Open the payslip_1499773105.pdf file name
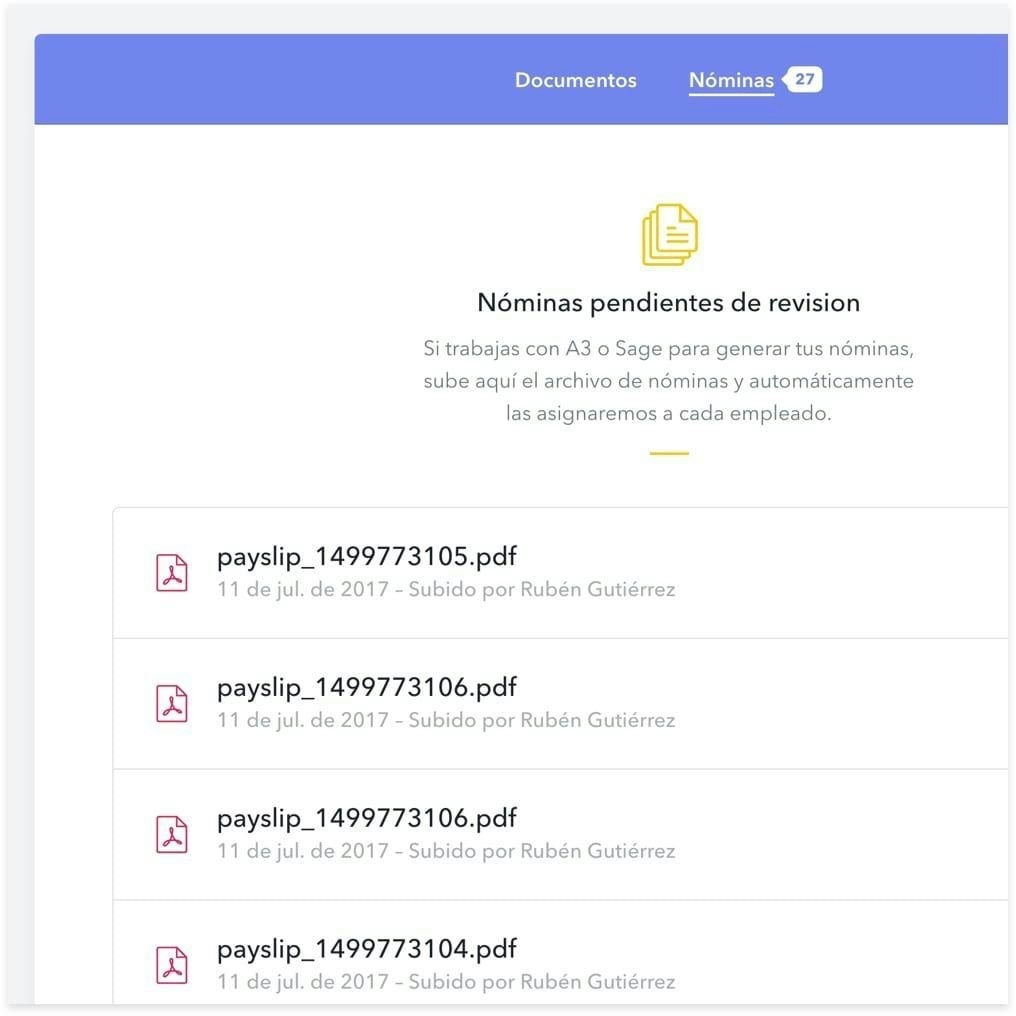The image size is (1016, 1016). point(366,556)
